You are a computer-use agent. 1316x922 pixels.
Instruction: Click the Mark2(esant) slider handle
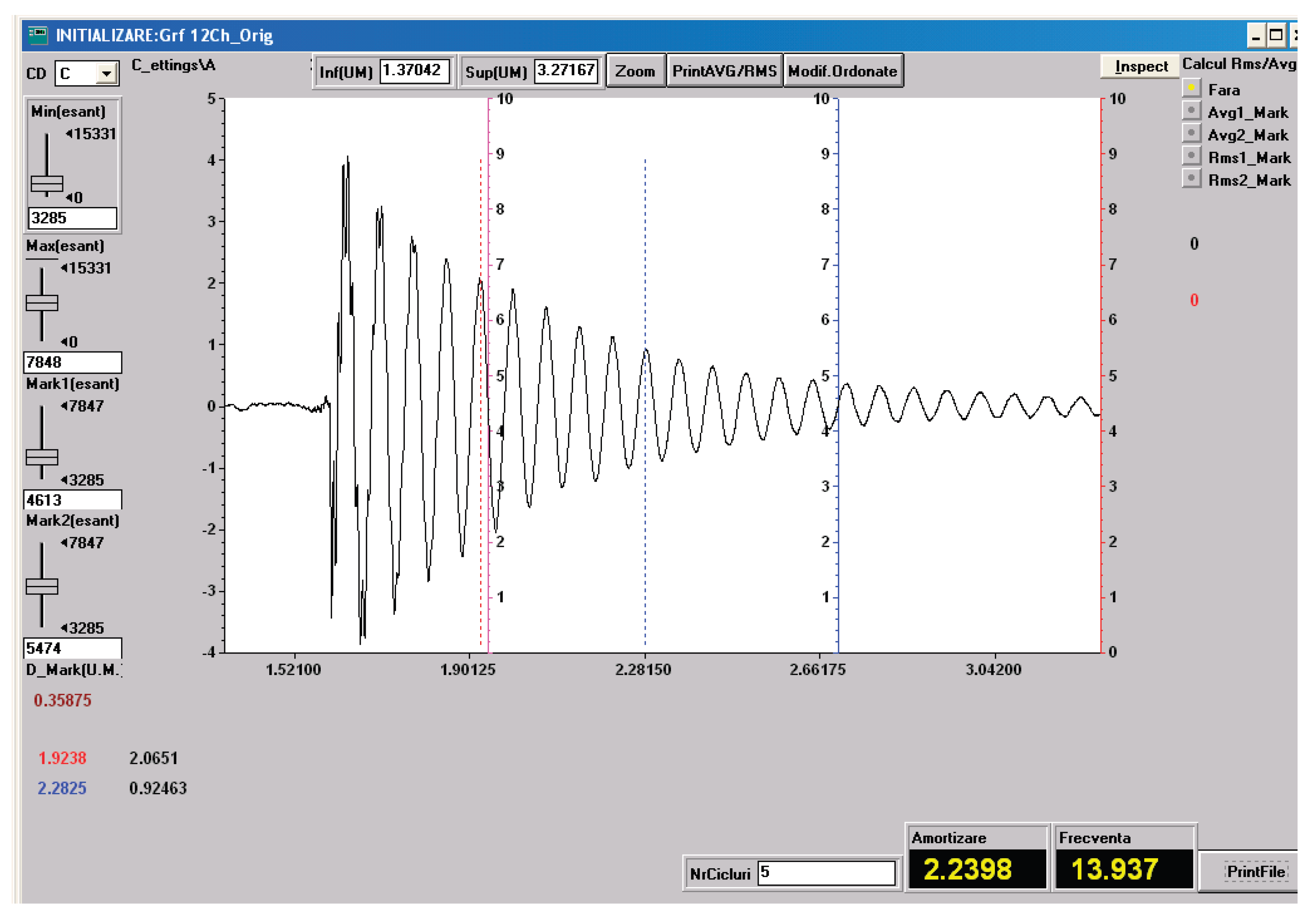tap(42, 587)
